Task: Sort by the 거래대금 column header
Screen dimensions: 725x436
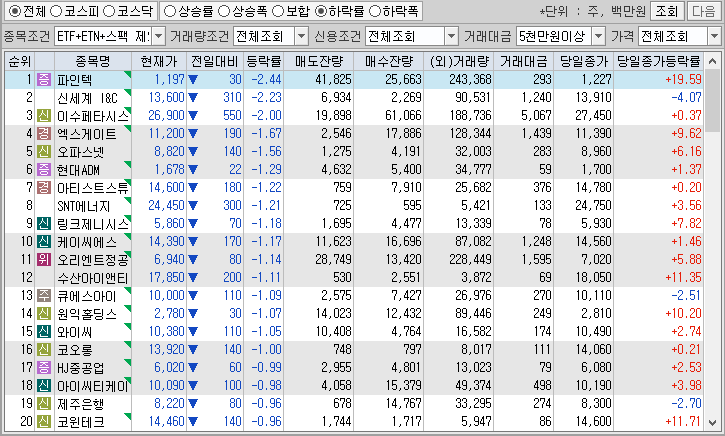Action: [524, 61]
